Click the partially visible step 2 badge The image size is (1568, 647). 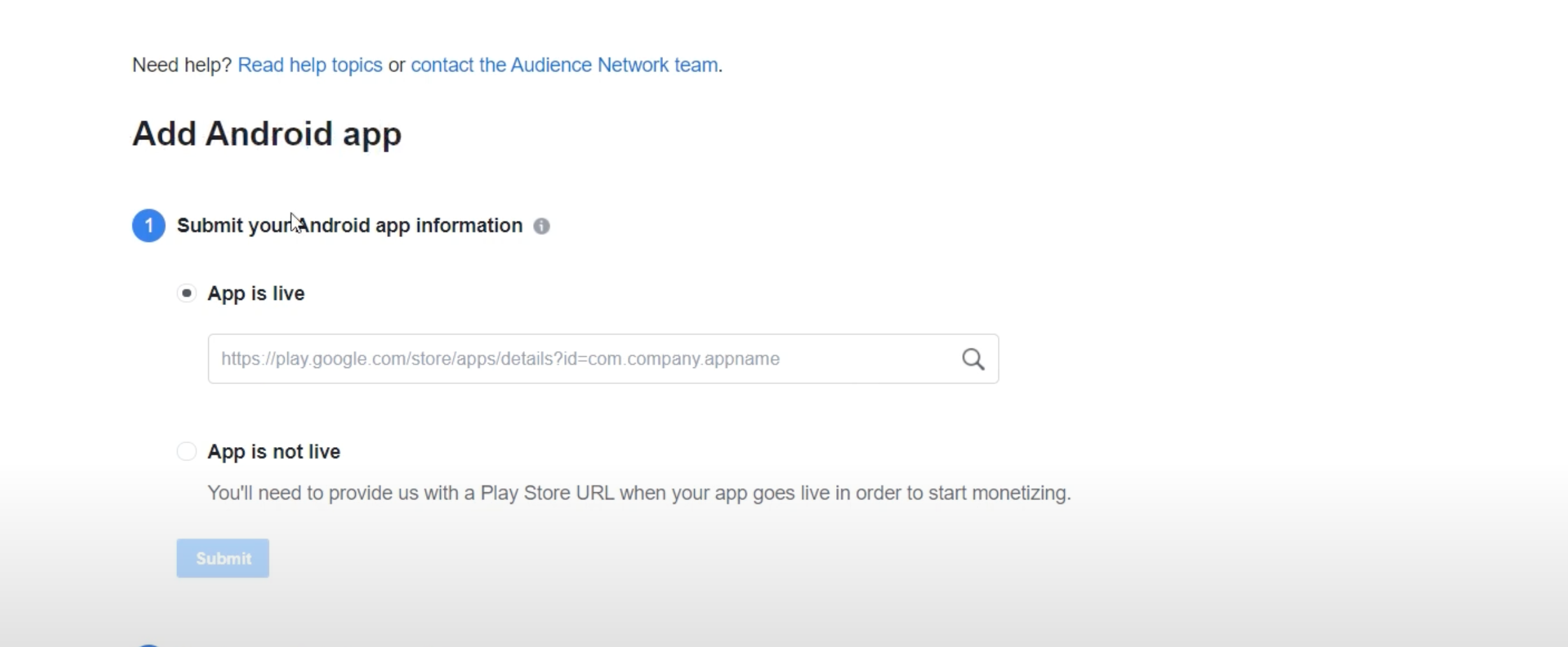(x=148, y=644)
